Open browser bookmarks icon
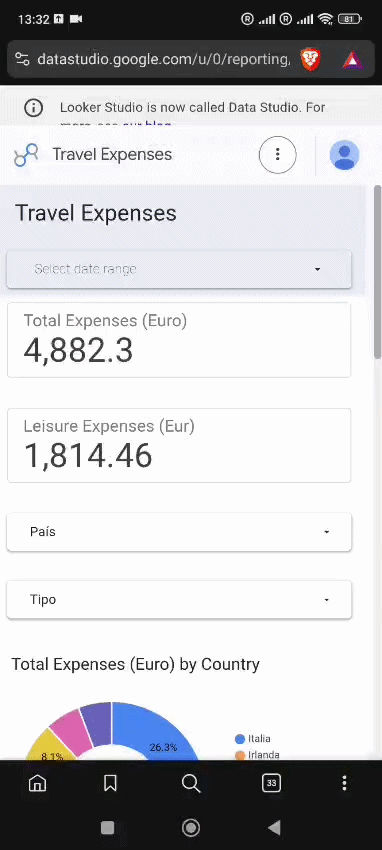The height and width of the screenshot is (850, 382). pos(110,783)
